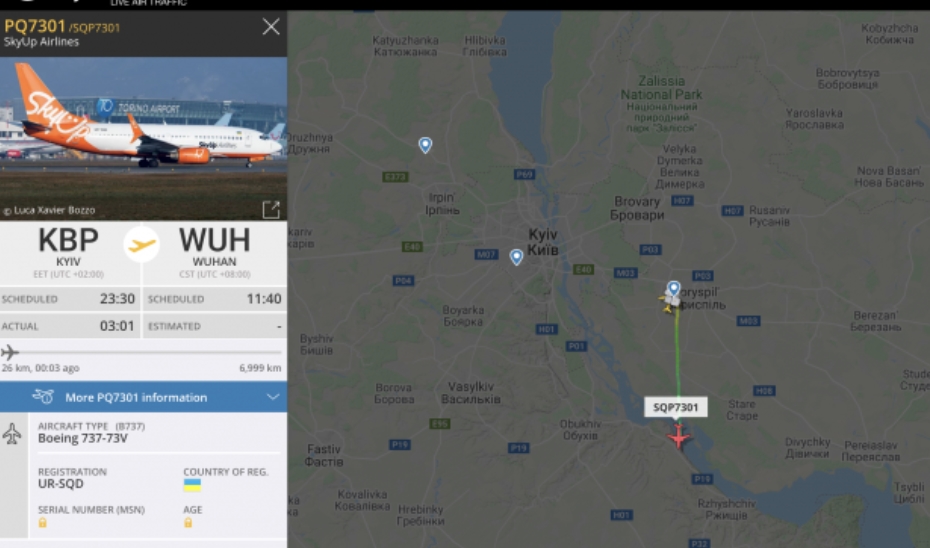Viewport: 930px width, 548px height.
Task: Select the Boryspil airport pin marker
Action: click(673, 289)
